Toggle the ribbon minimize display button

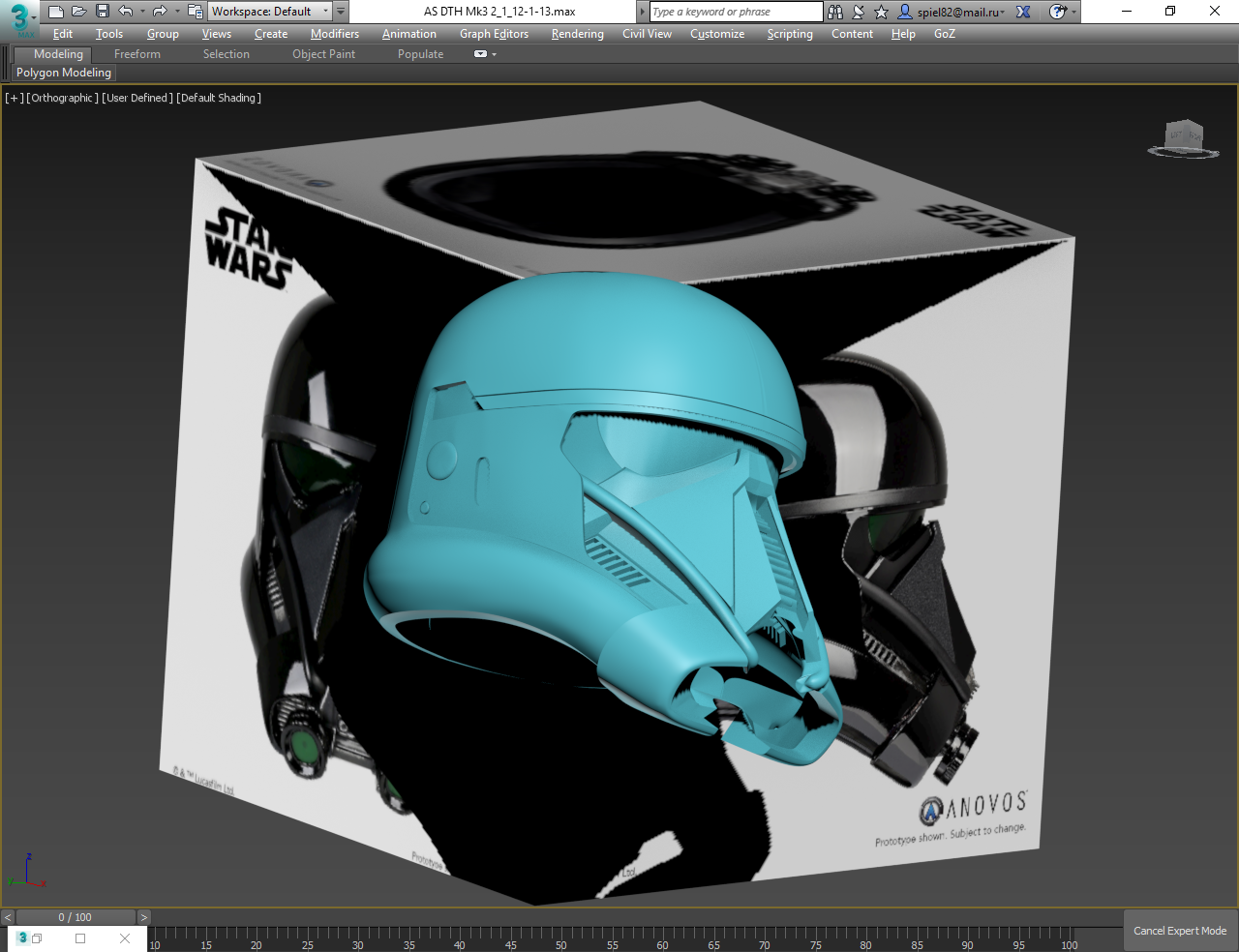[x=480, y=54]
